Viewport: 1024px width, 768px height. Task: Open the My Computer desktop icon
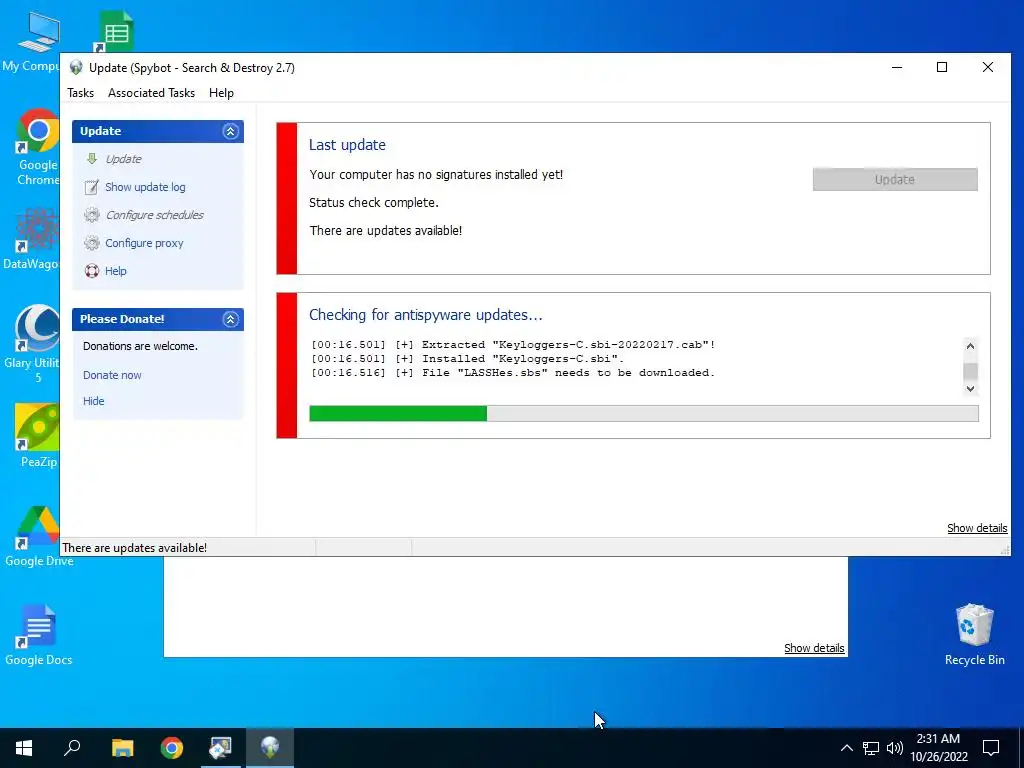click(x=37, y=40)
